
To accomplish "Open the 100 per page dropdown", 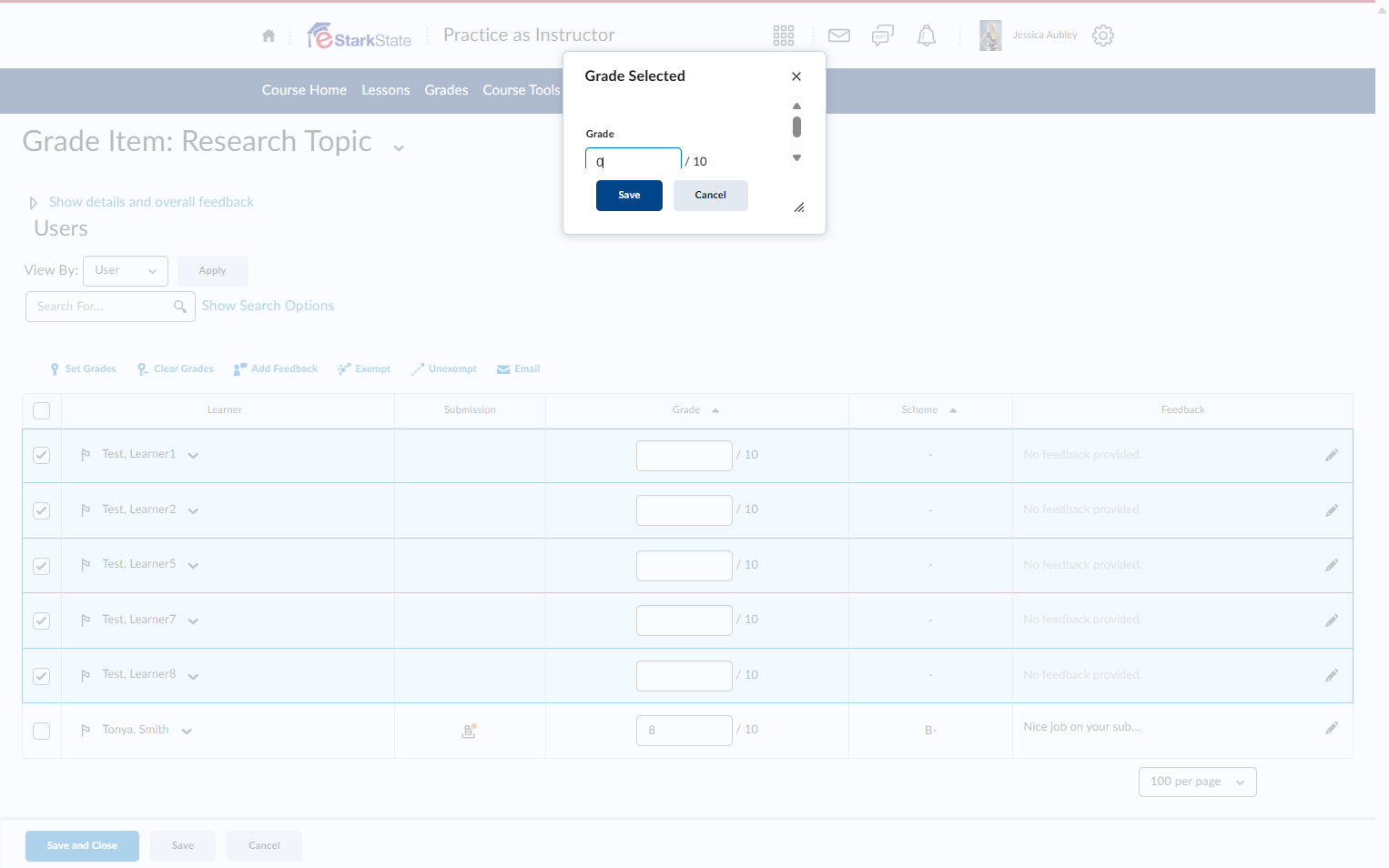I will point(1197,782).
